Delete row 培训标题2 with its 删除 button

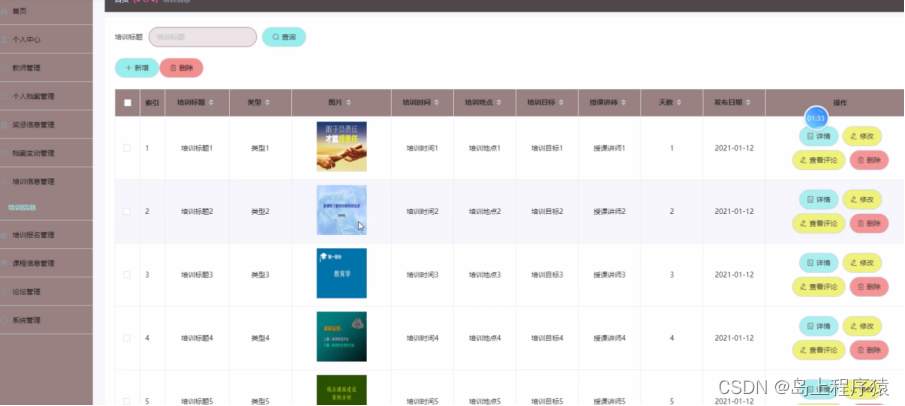pyautogui.click(x=869, y=224)
